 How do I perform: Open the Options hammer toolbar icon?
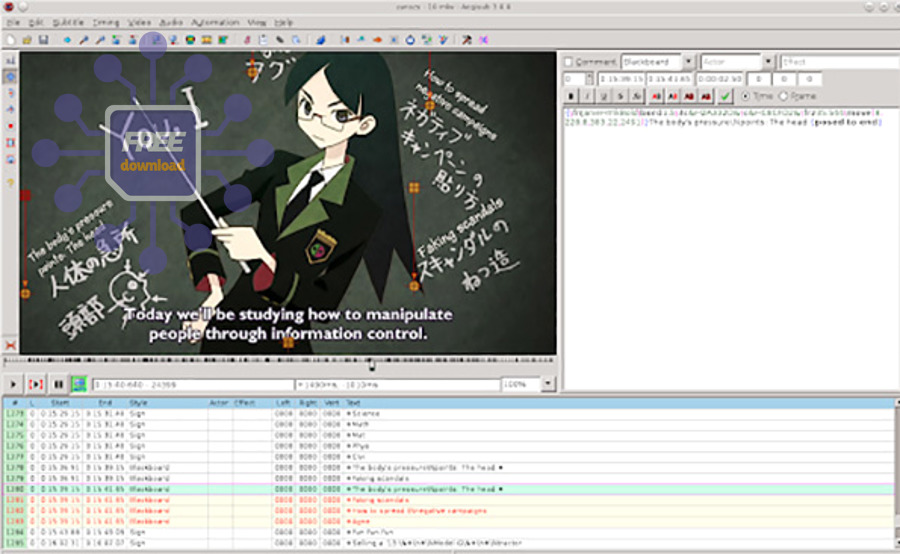click(x=467, y=40)
